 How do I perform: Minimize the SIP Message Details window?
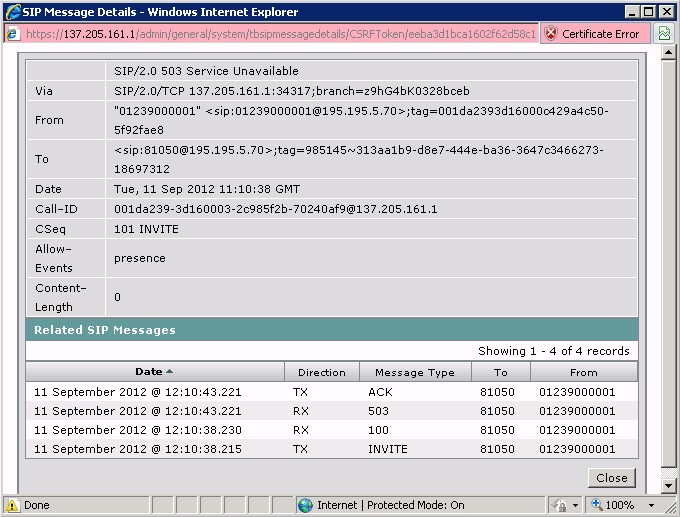point(632,12)
